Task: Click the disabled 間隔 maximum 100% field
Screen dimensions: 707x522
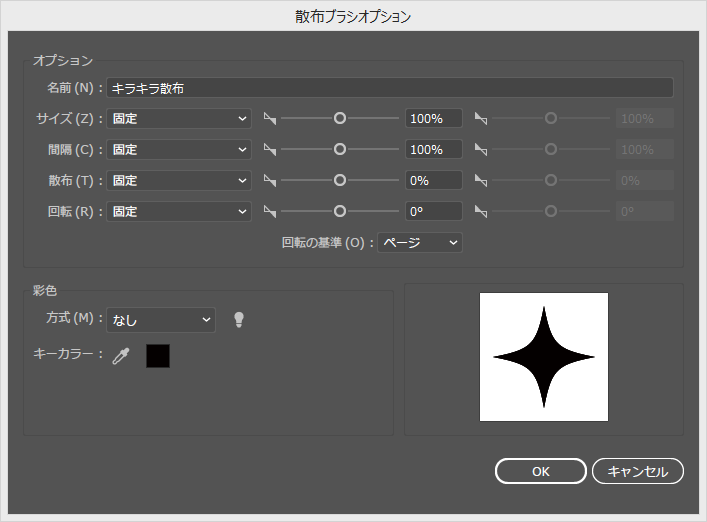Action: [x=645, y=150]
